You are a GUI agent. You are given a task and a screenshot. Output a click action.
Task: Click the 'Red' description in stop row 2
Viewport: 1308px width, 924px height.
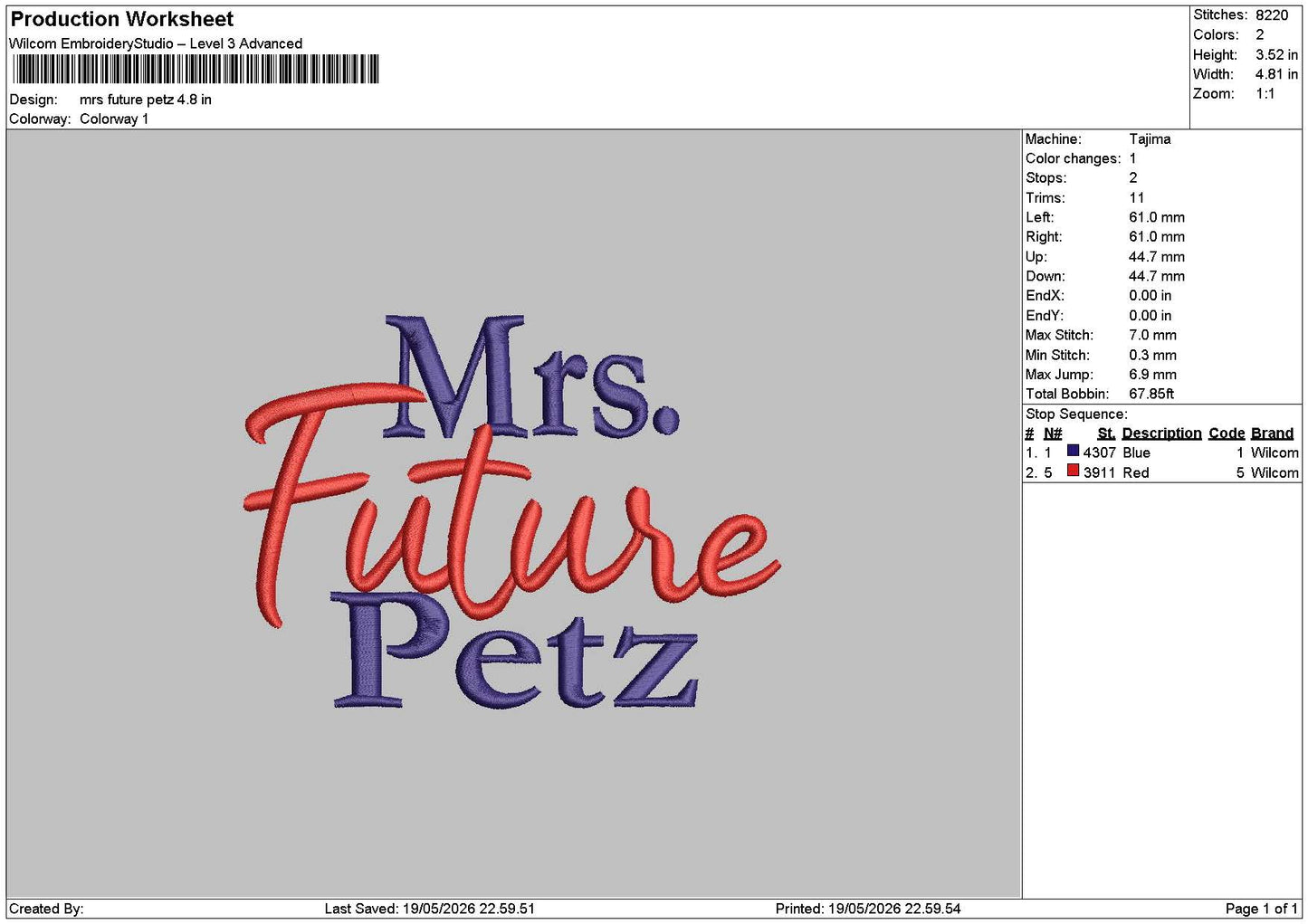point(1136,472)
